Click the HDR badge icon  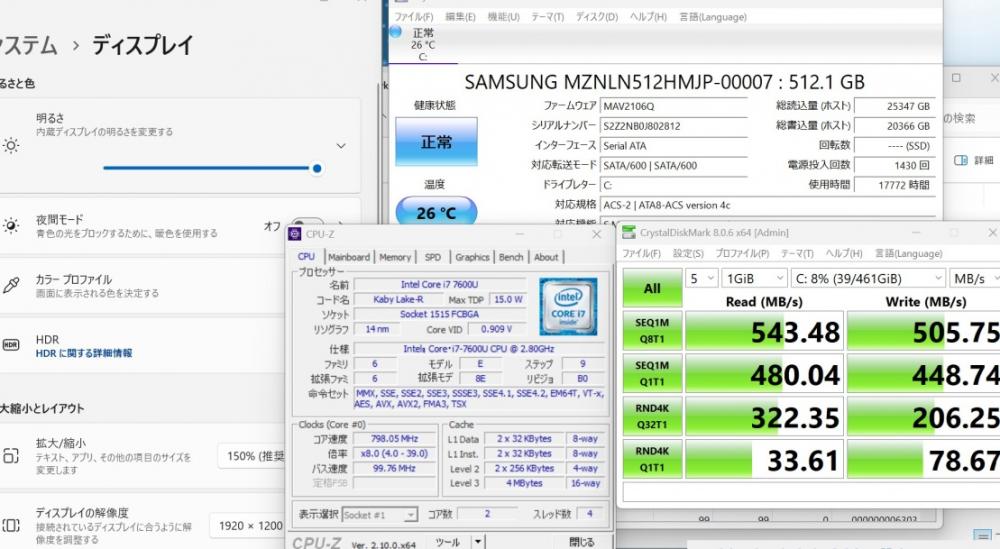click(x=11, y=345)
